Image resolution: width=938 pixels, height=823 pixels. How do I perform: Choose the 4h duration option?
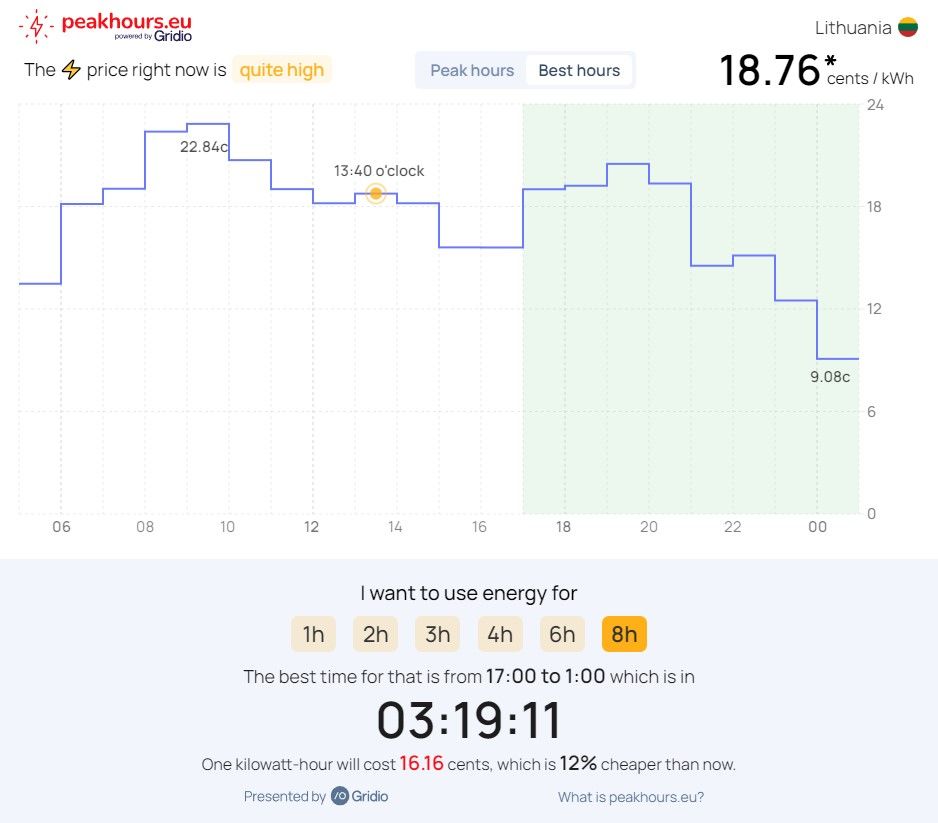[500, 634]
